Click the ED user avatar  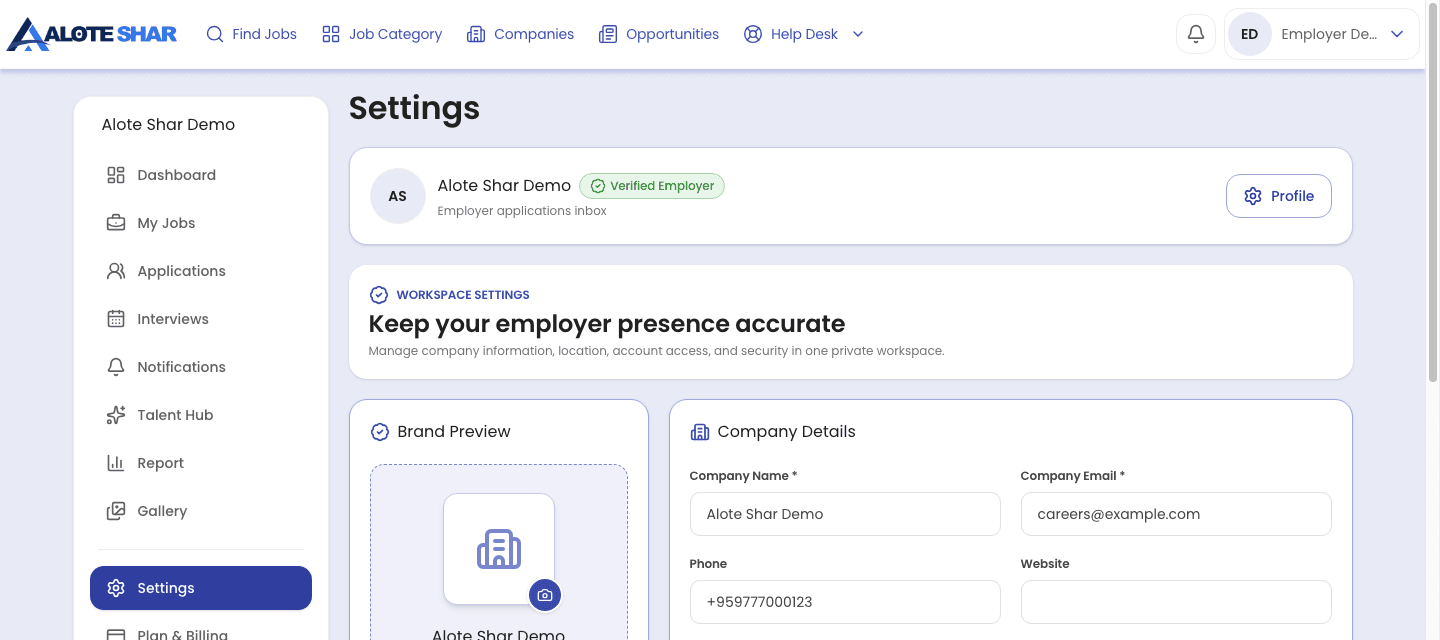pyautogui.click(x=1249, y=34)
